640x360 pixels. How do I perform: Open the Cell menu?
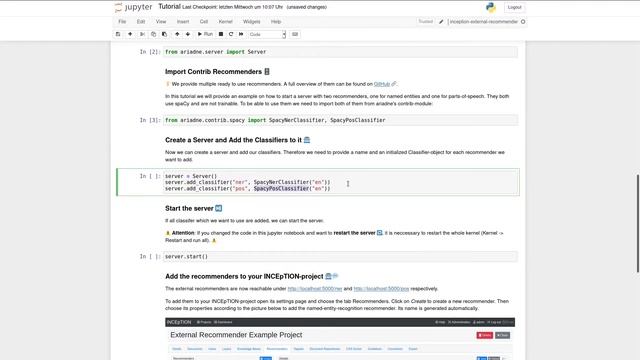click(204, 22)
